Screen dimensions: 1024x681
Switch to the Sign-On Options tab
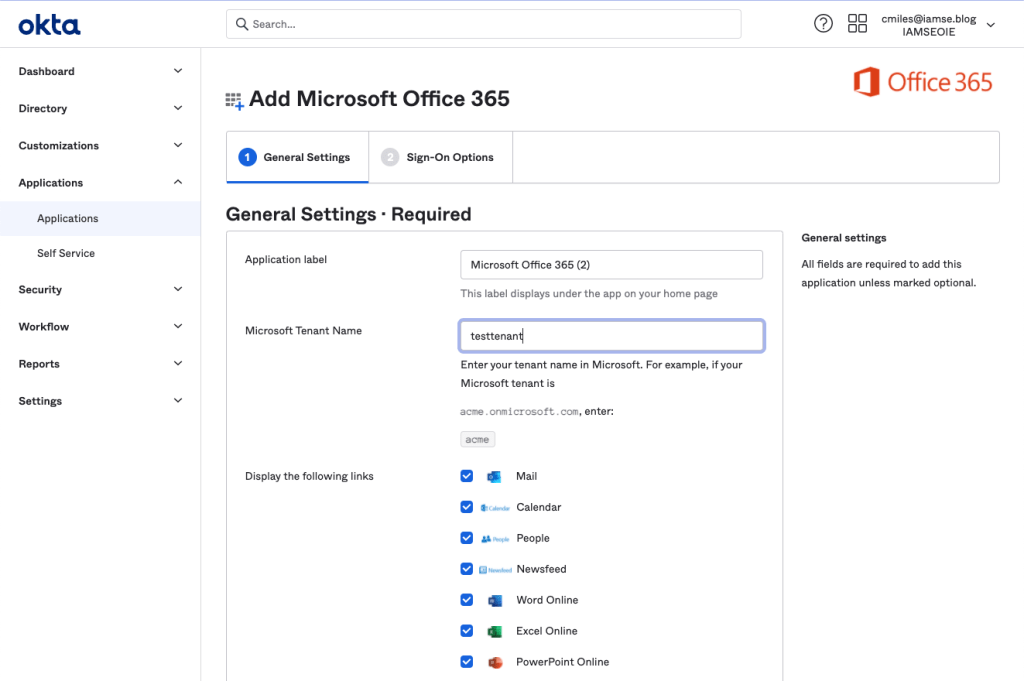click(440, 158)
